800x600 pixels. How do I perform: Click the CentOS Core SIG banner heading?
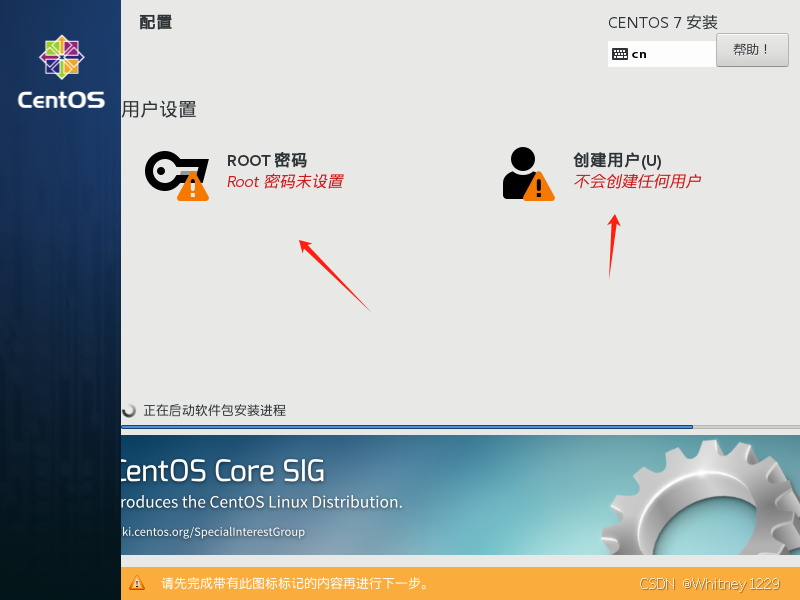pos(222,470)
